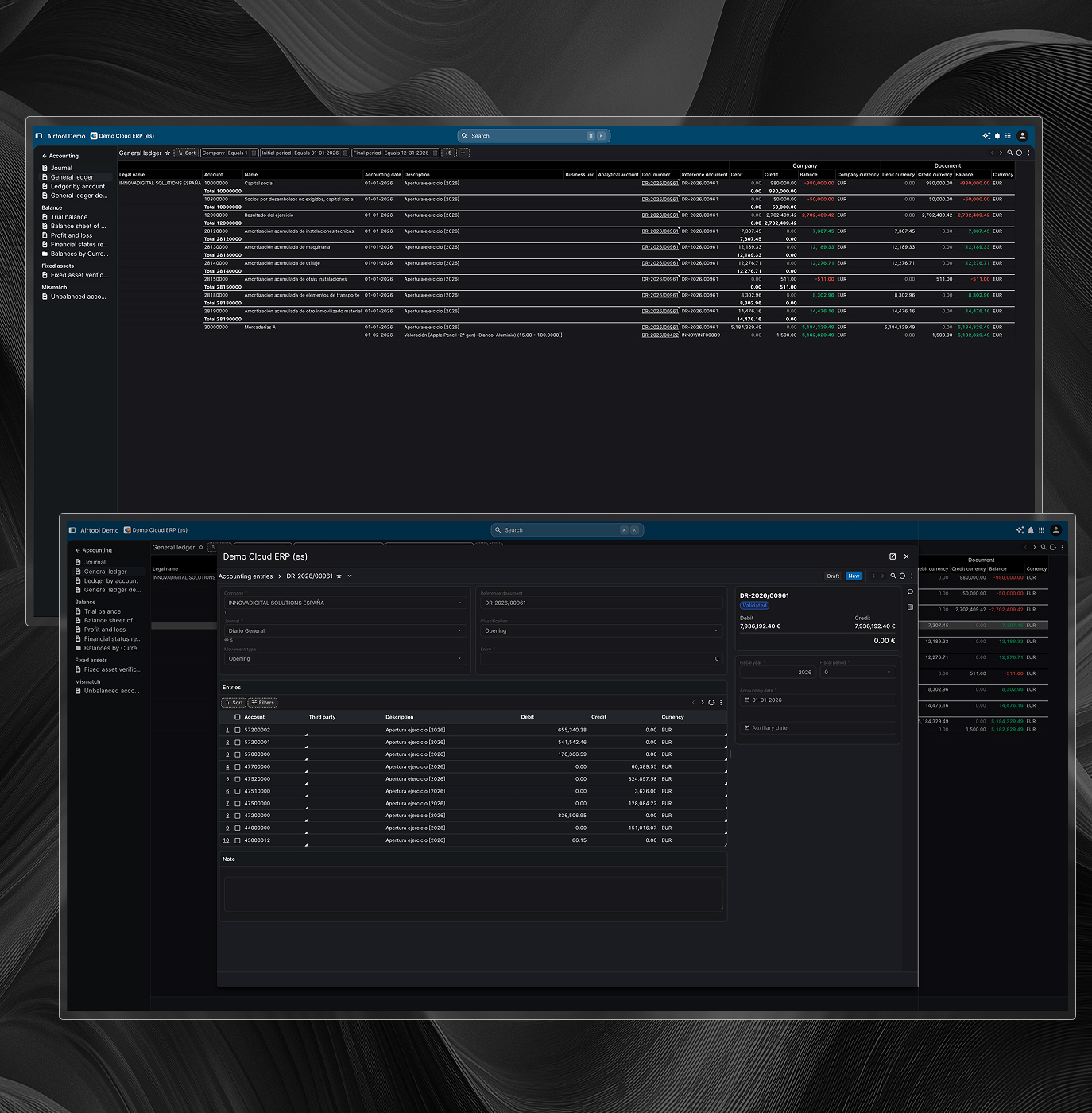The image size is (1092, 1113).
Task: Remove the Initial period filter chip
Action: (346, 153)
